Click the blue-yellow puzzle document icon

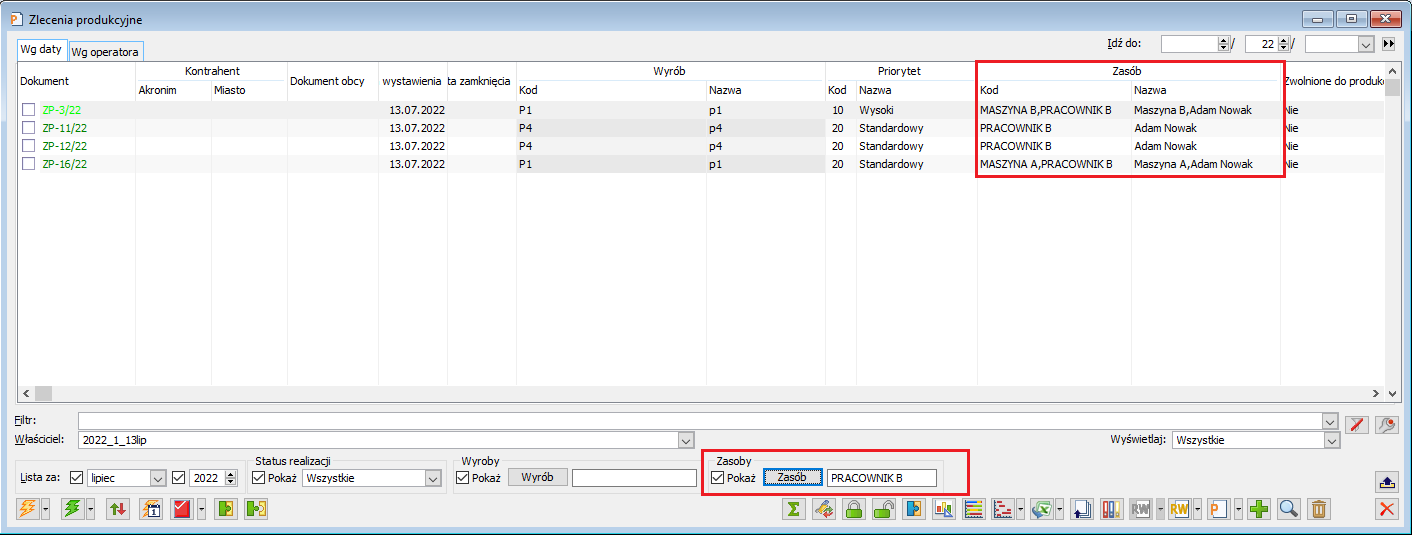(913, 509)
